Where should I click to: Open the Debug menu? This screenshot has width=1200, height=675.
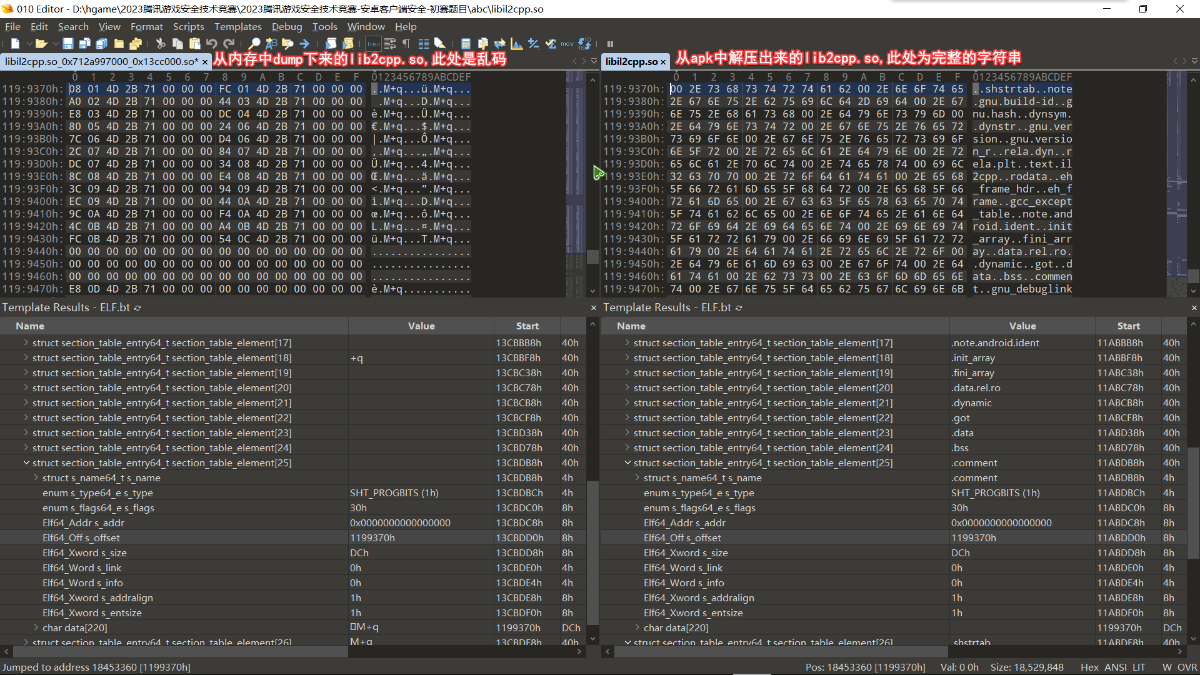coord(287,27)
